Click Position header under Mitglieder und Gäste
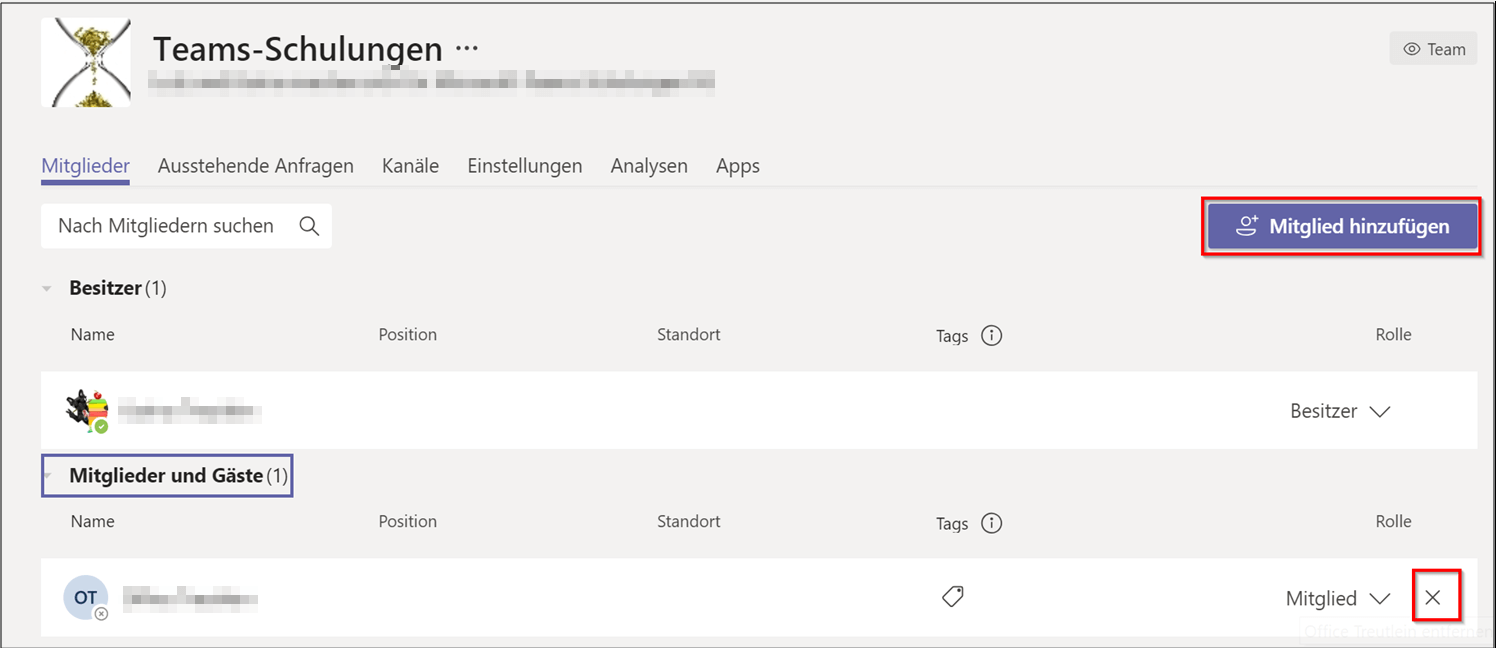 click(408, 521)
